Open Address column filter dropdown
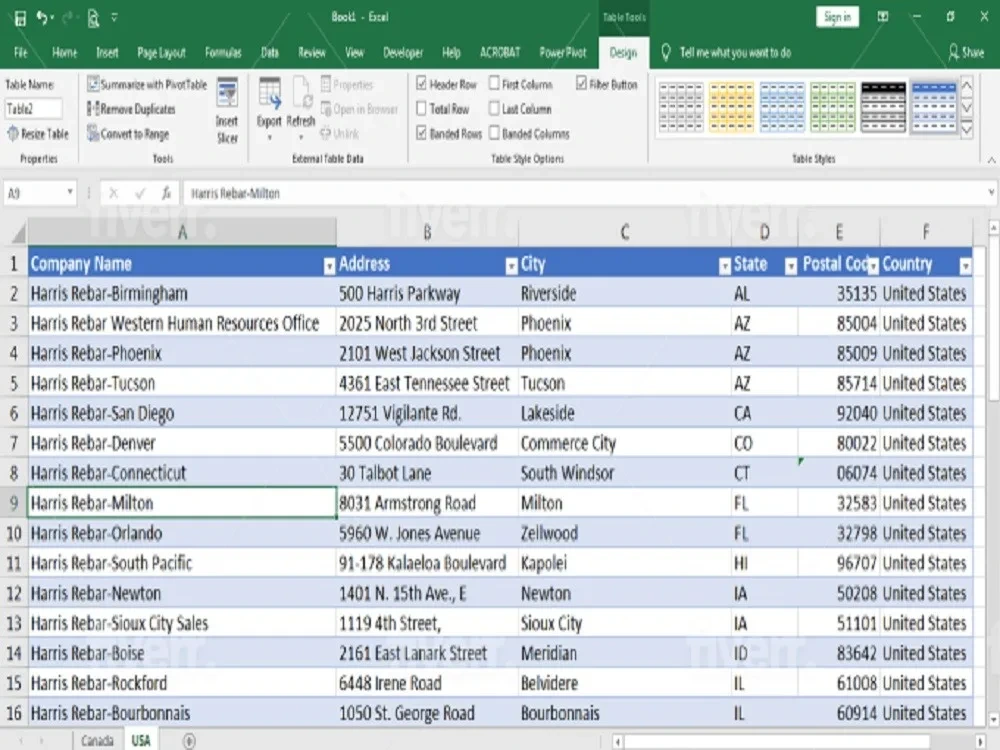Screen dimensions: 1000x750 point(511,267)
